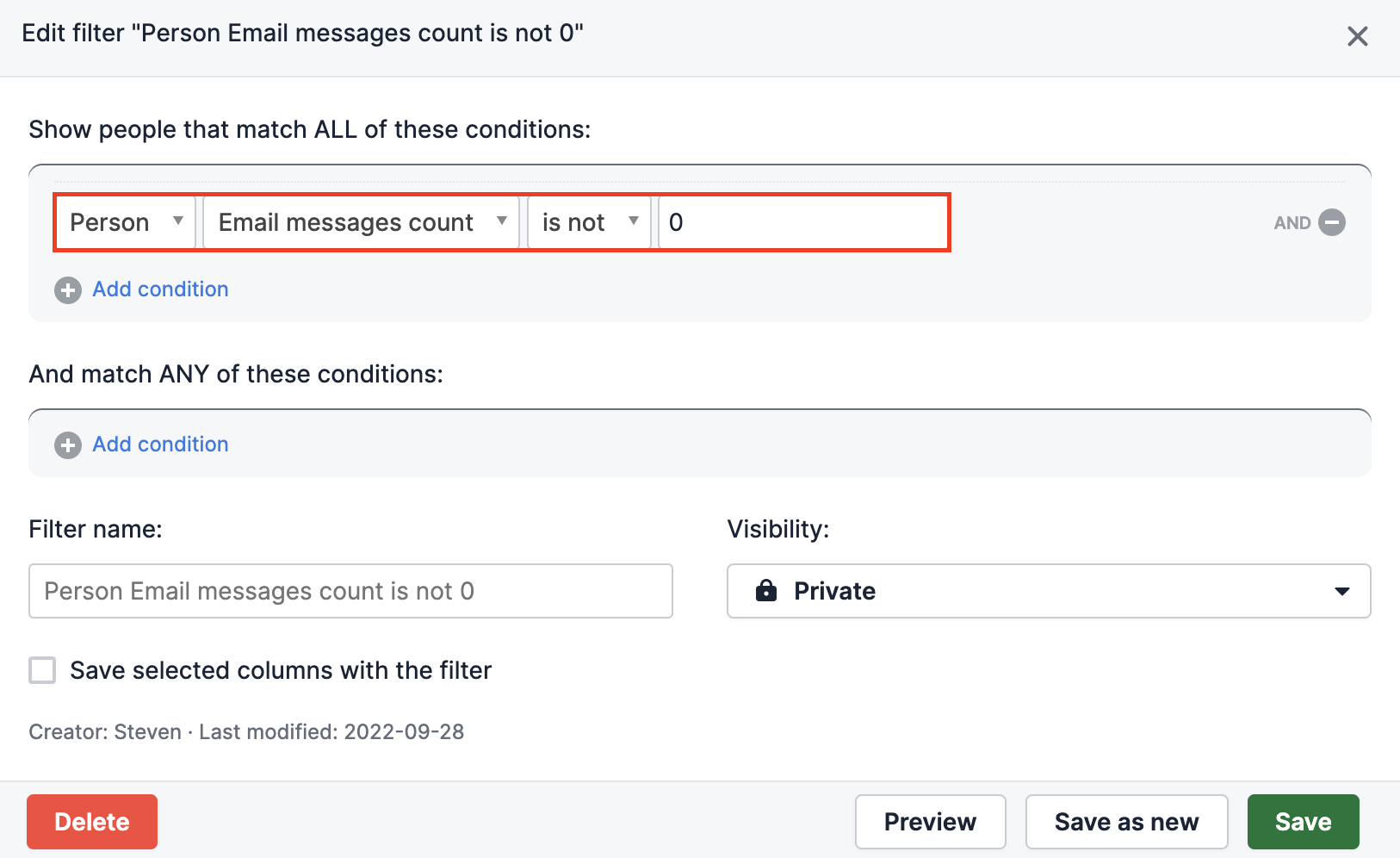This screenshot has height=858, width=1400.
Task: Click 'Add condition' under the ALL section
Action: tap(160, 289)
